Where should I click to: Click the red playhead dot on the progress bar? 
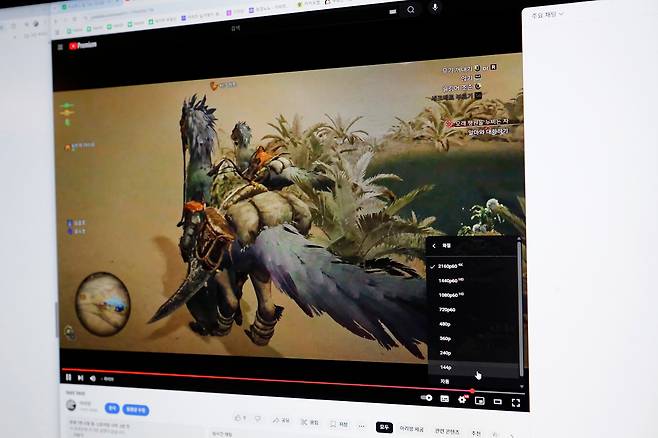pyautogui.click(x=472, y=391)
